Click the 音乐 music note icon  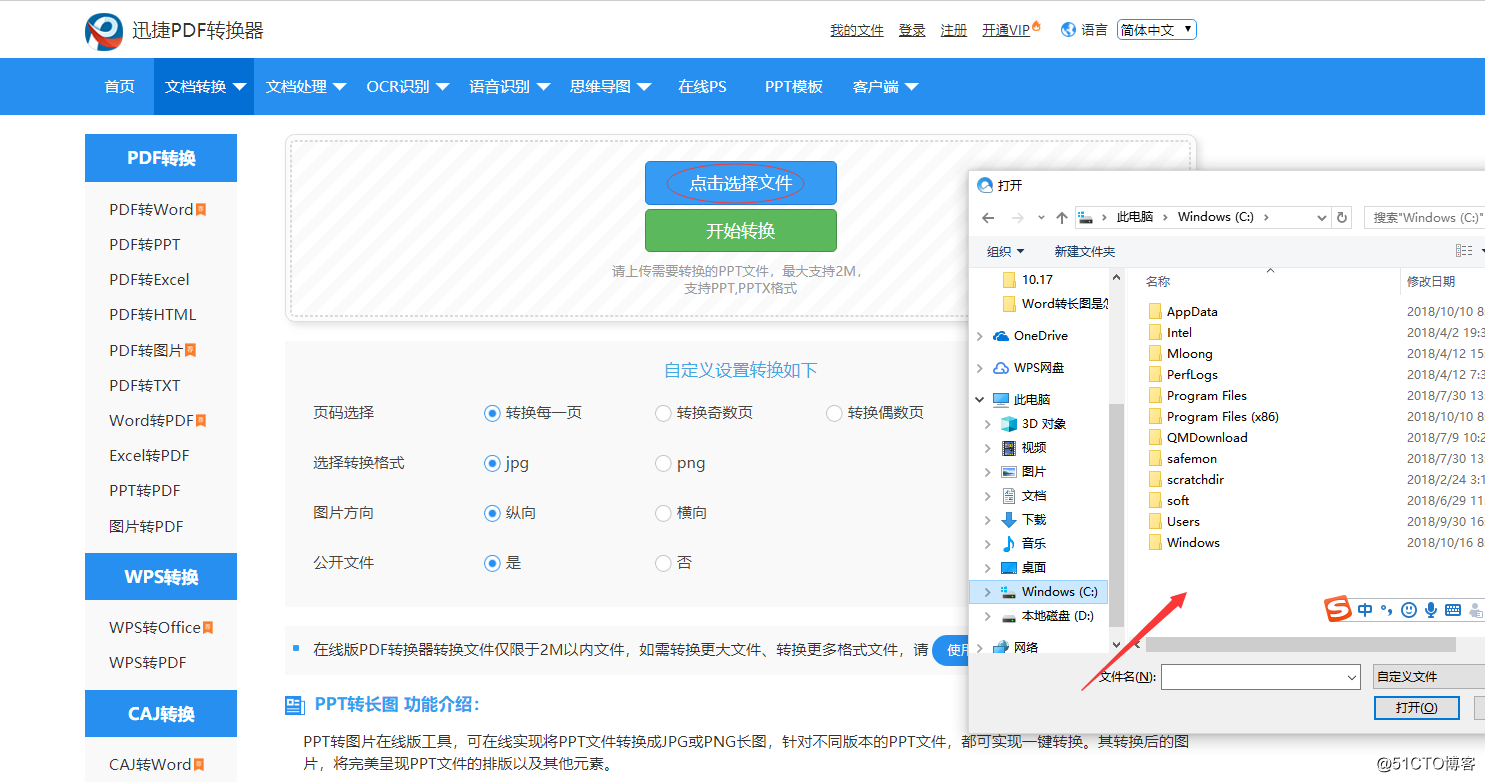coord(1009,544)
